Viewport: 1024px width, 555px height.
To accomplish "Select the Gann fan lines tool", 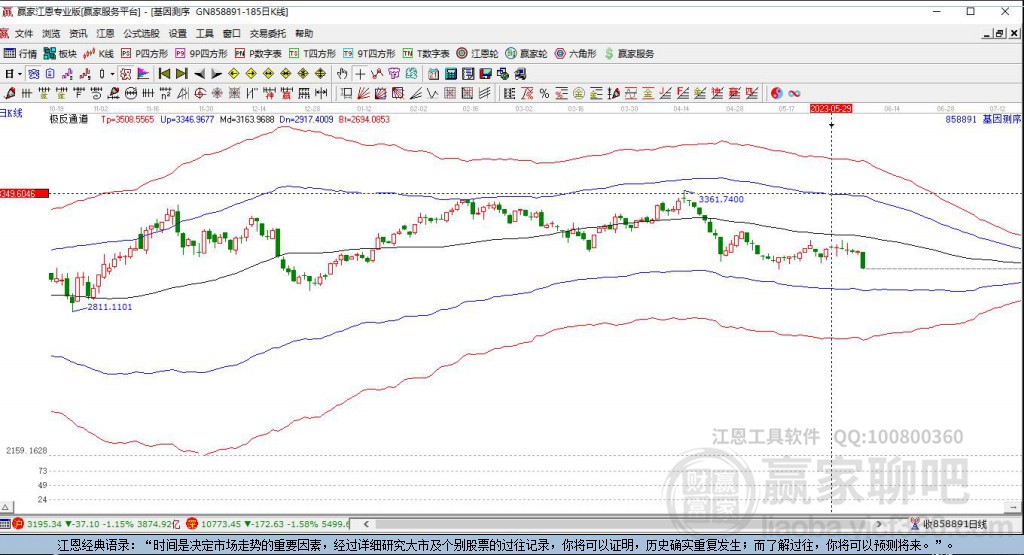I will [x=362, y=93].
